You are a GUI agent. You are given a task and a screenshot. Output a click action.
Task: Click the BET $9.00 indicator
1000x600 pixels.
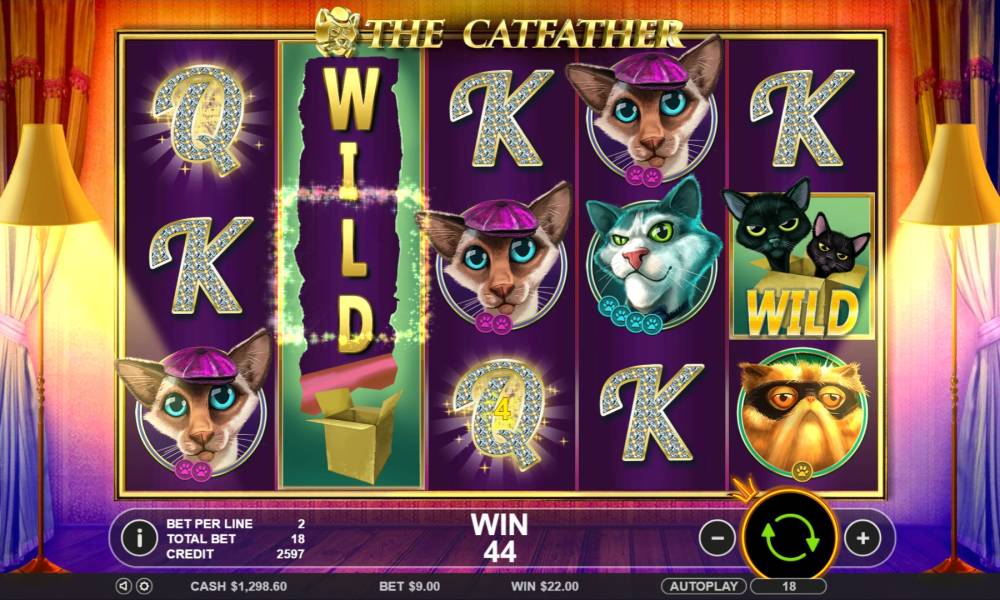pos(409,586)
